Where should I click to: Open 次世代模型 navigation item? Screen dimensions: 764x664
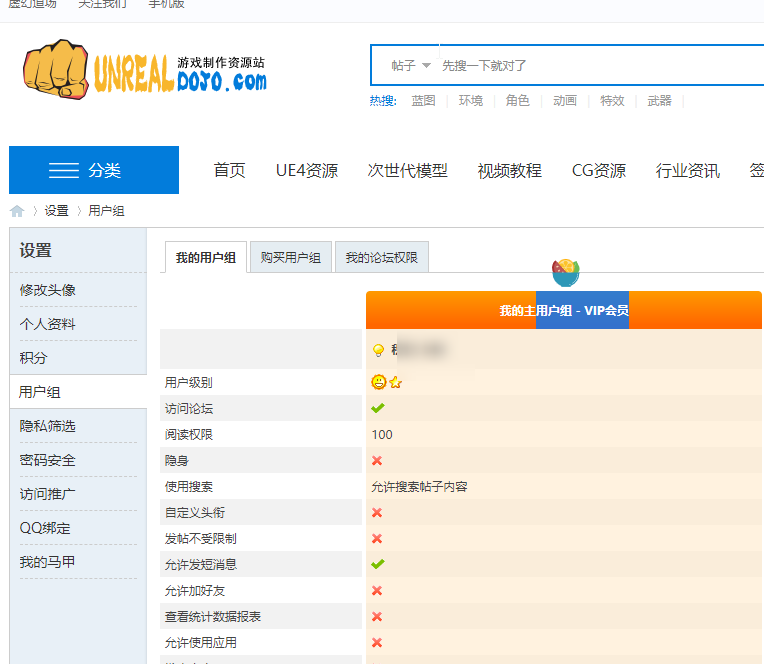pyautogui.click(x=407, y=171)
